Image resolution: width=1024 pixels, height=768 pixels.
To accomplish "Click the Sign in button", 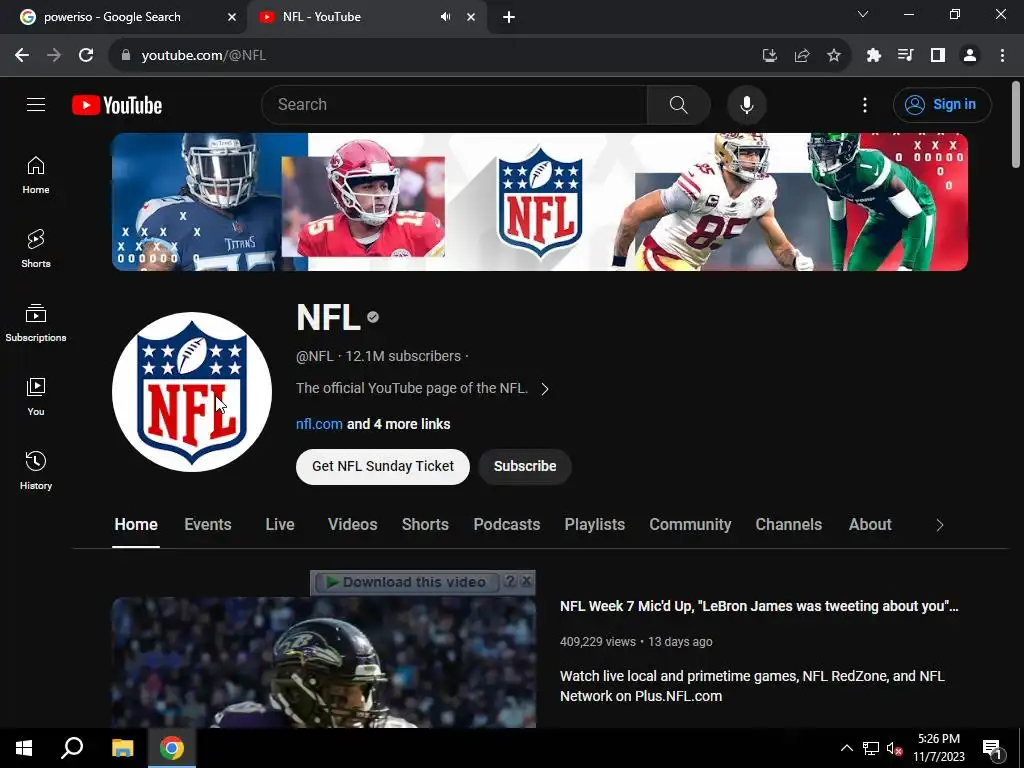I will pos(942,104).
